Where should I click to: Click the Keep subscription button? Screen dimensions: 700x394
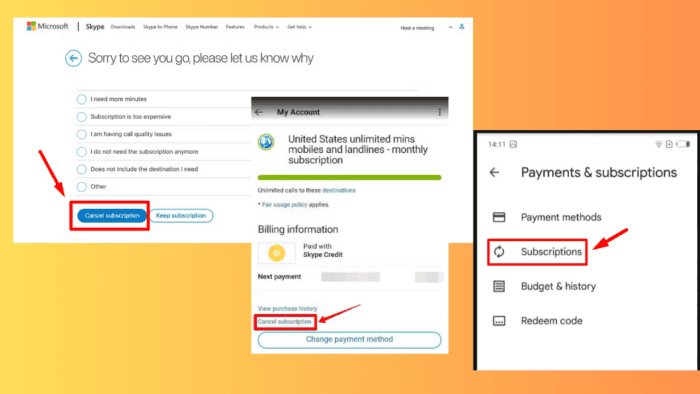181,216
